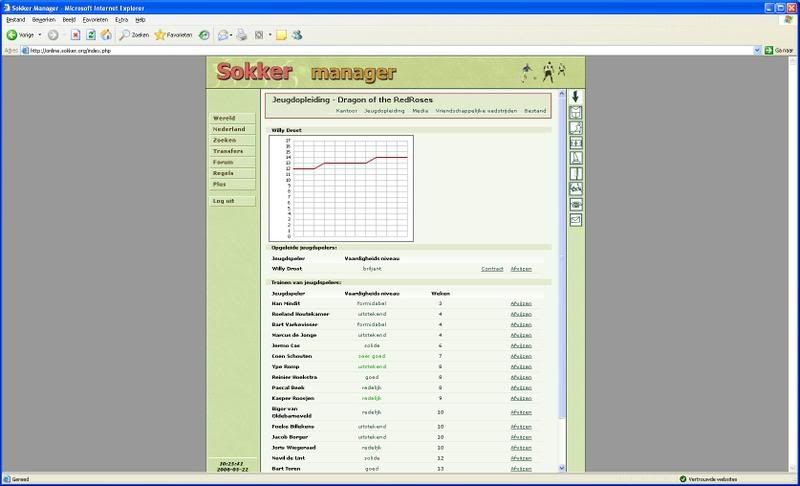800x486 pixels.
Task: Click the Vertrouwde websites status bar zone
Action: pos(709,479)
